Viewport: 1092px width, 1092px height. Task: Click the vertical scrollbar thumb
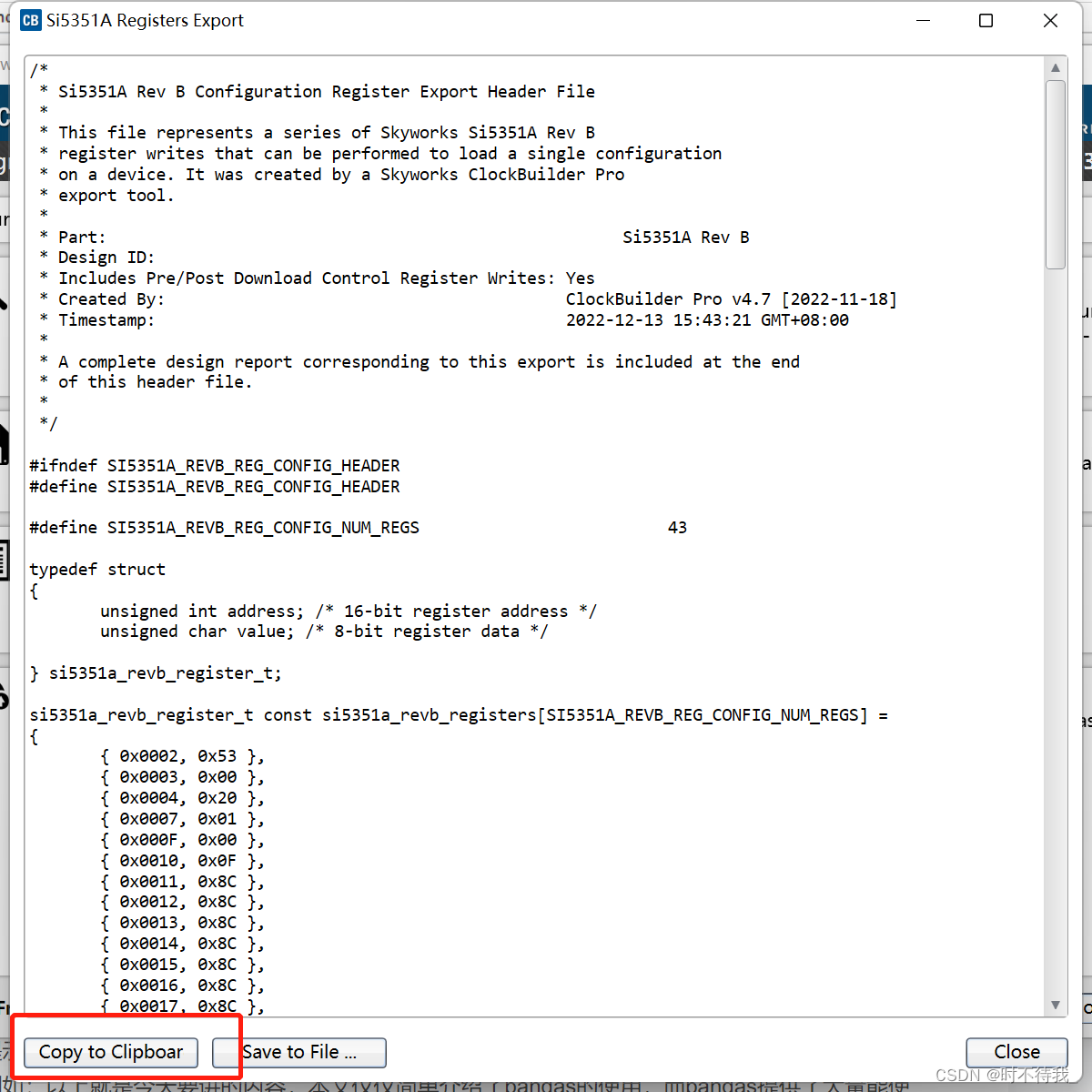coord(1056,175)
